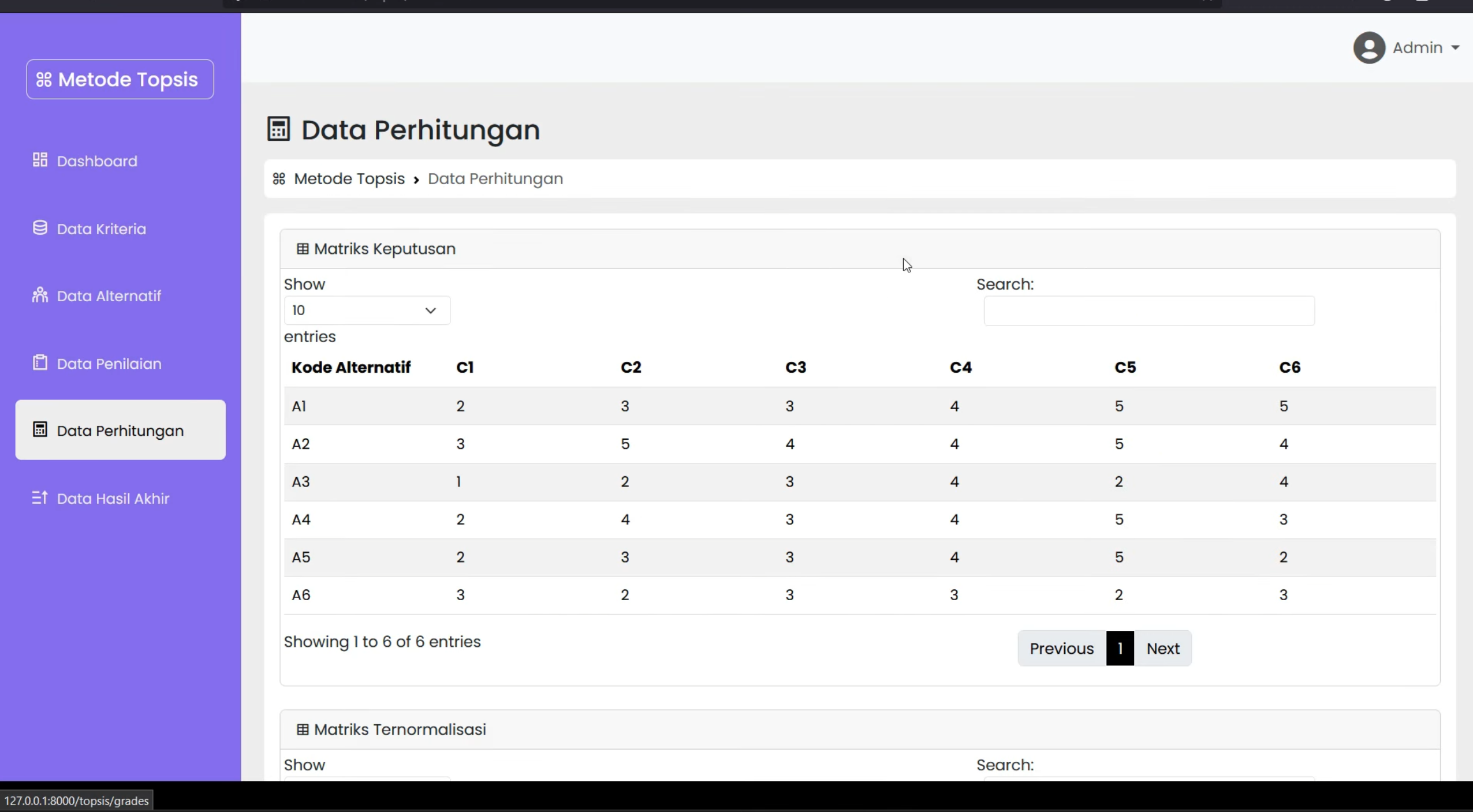Image resolution: width=1473 pixels, height=812 pixels.
Task: Click the Matriks Keputusan table icon
Action: pyautogui.click(x=303, y=249)
